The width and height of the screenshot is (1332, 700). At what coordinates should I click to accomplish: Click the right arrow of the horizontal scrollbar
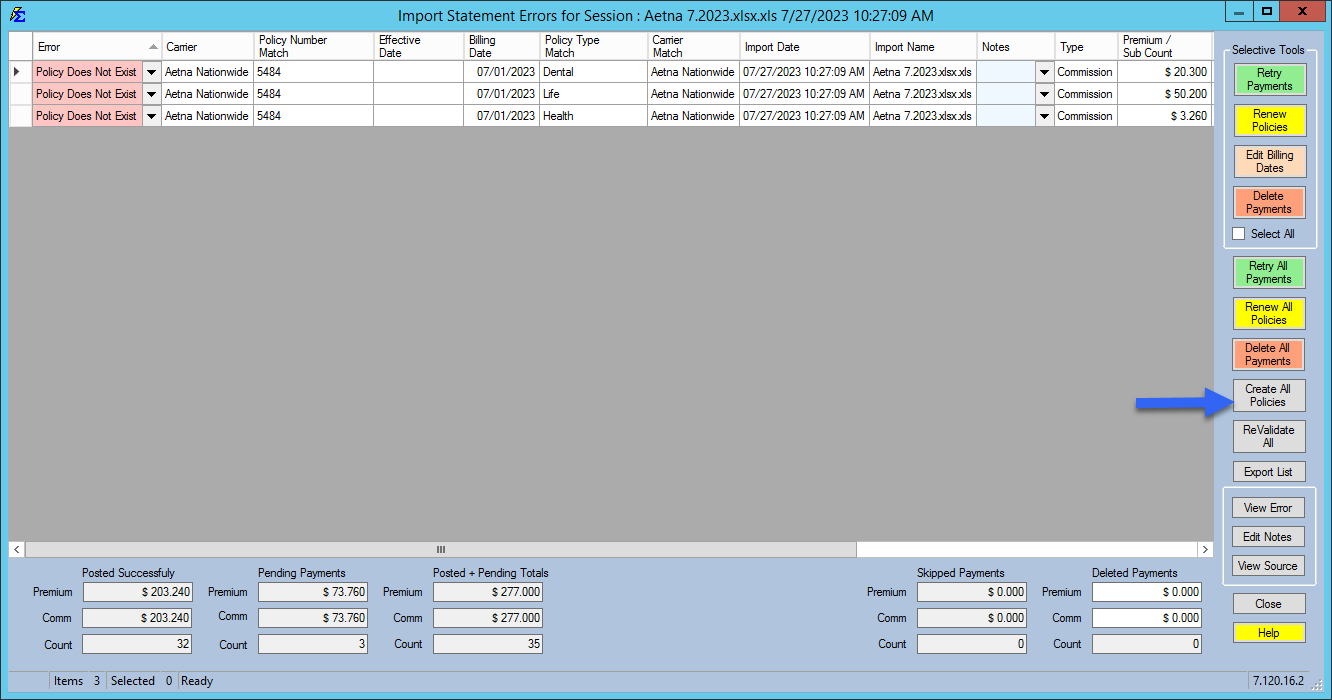[x=1205, y=549]
